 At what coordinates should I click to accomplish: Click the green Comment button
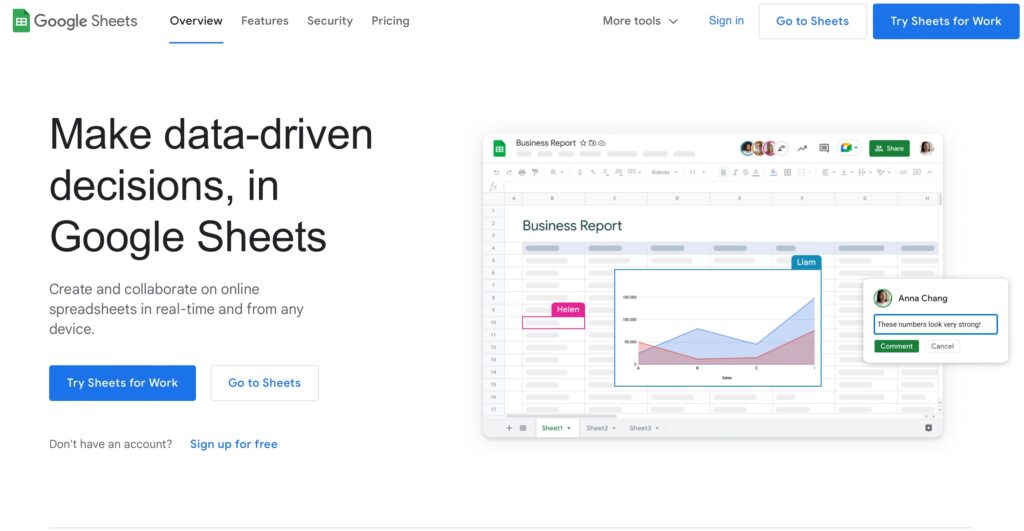pyautogui.click(x=896, y=346)
